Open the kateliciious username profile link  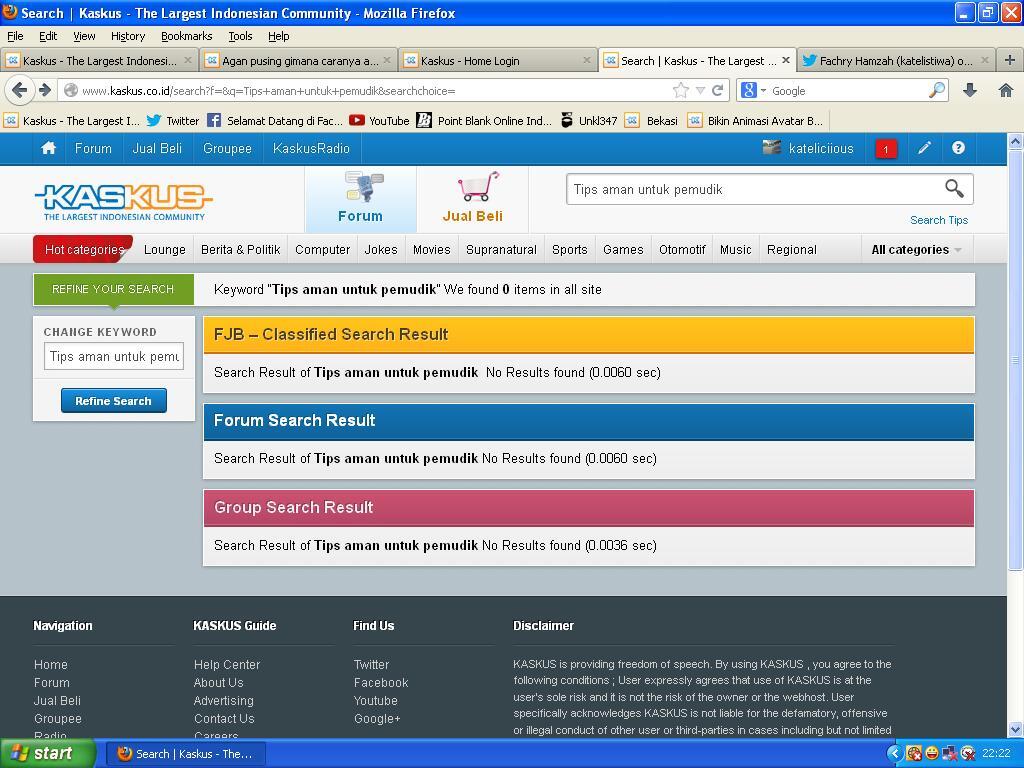pyautogui.click(x=821, y=148)
